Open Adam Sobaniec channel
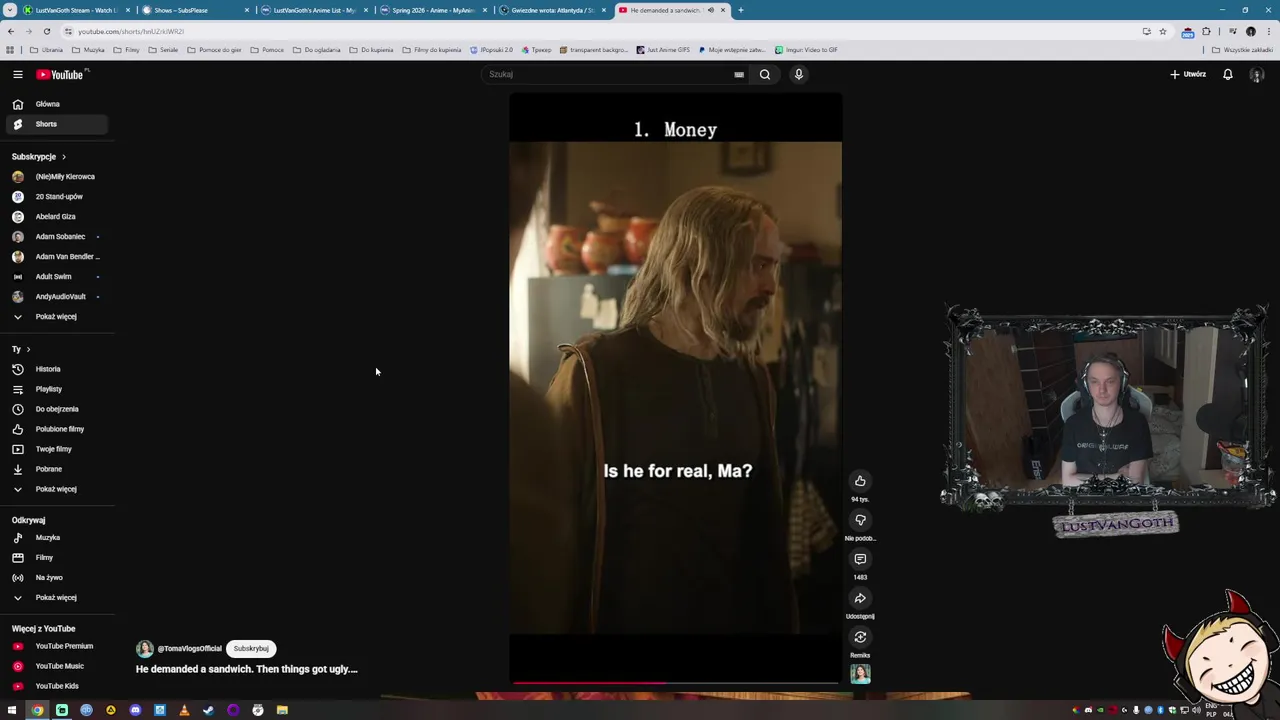The height and width of the screenshot is (720, 1280). coord(57,237)
